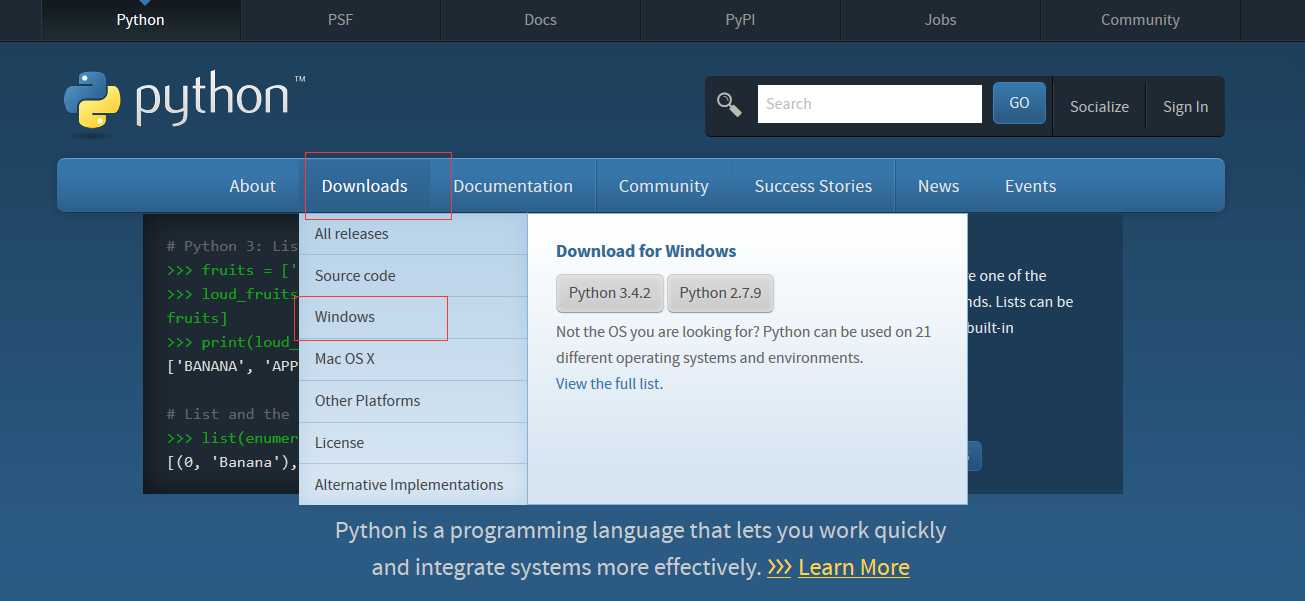Open the Community top bar tab

point(1140,20)
